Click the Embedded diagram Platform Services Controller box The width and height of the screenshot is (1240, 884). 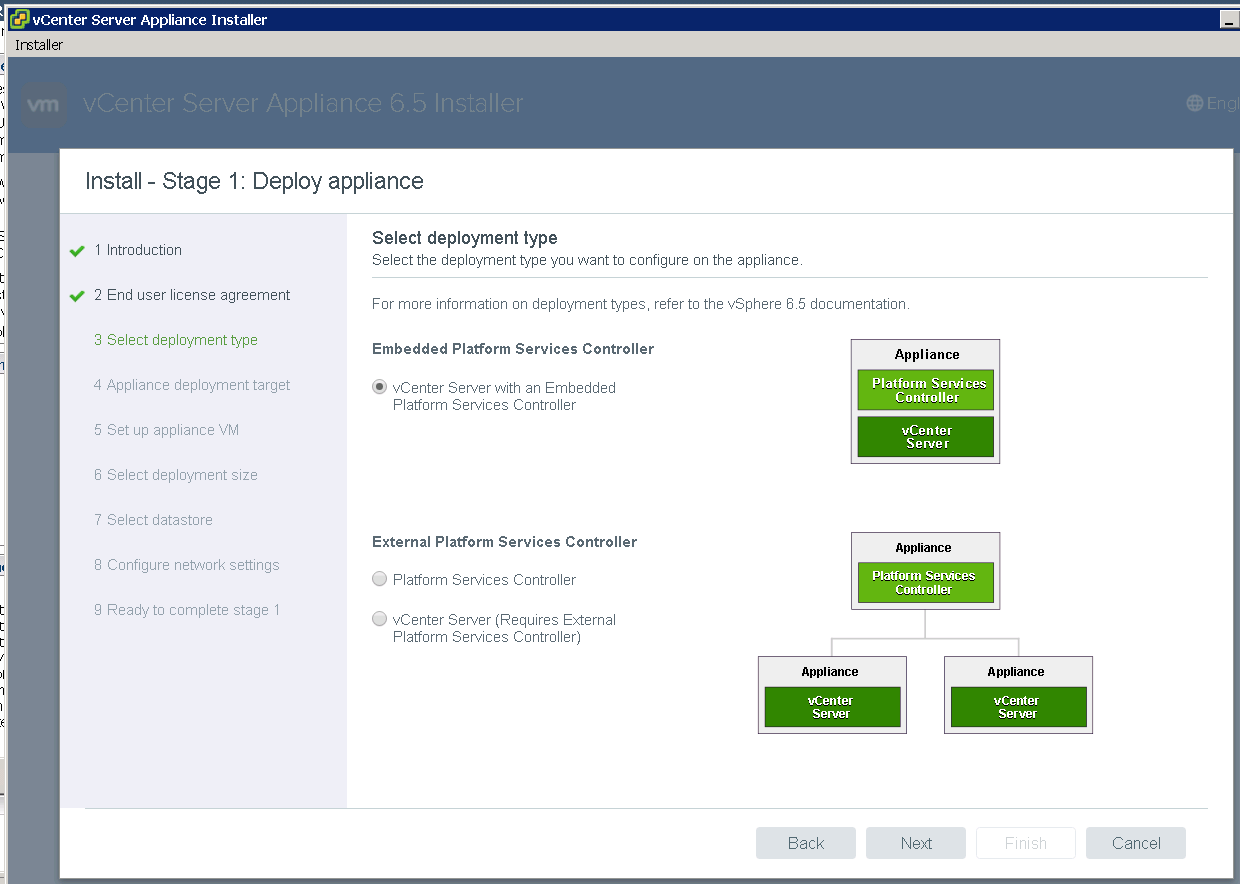coord(926,390)
